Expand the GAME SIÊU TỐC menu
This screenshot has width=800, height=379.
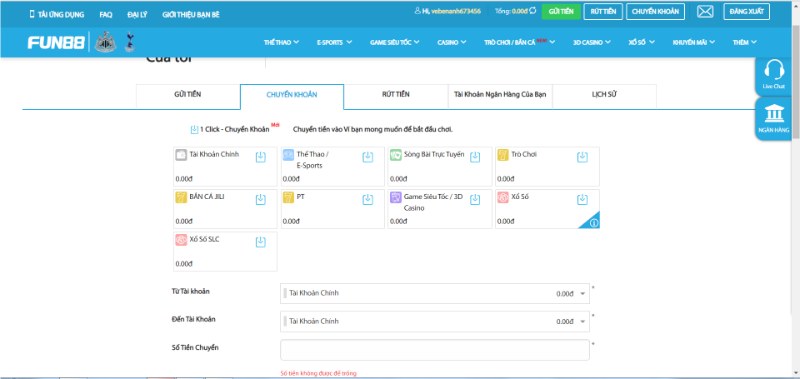pyautogui.click(x=394, y=42)
